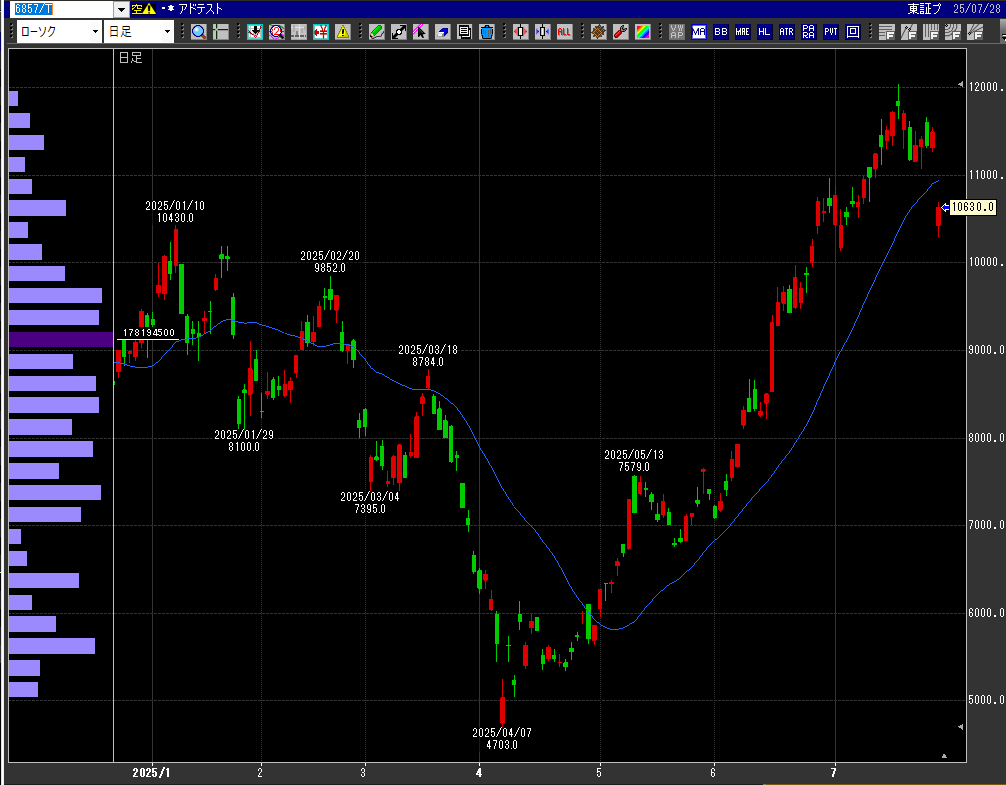This screenshot has height=785, width=1006.
Task: Click the 2025/03/04 7395.0 annotation
Action: point(370,503)
